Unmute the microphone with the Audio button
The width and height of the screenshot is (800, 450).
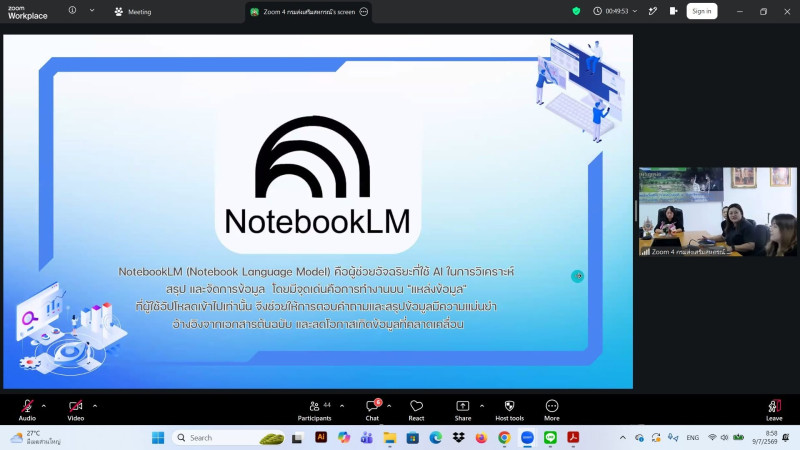click(x=27, y=410)
